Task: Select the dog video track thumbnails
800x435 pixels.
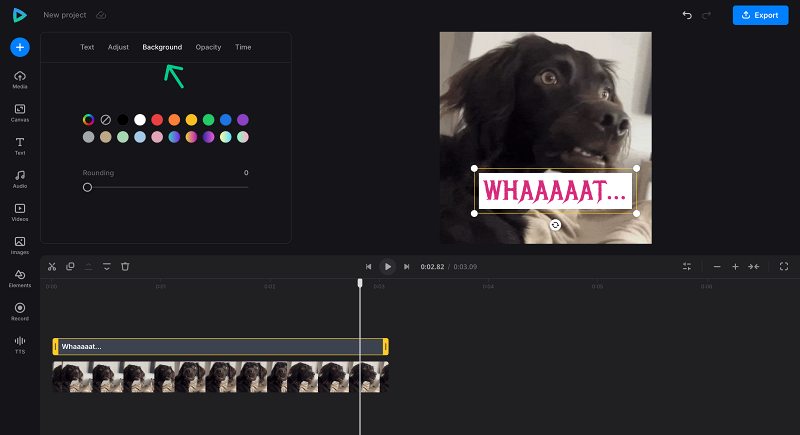Action: [220, 377]
